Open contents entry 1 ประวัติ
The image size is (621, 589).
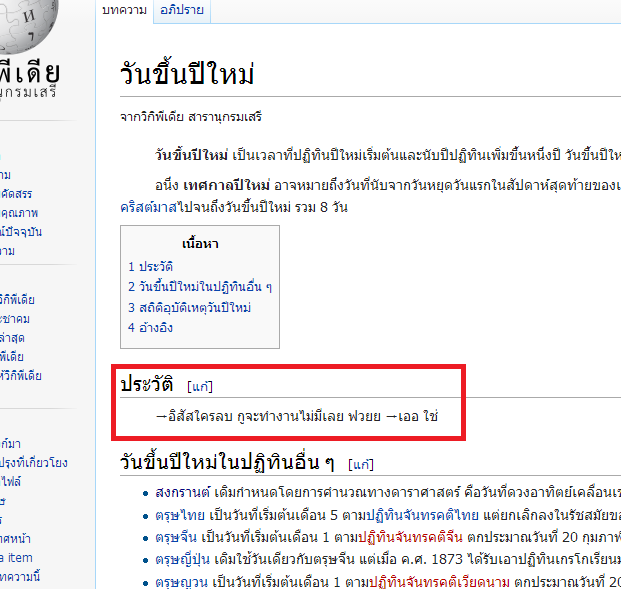tap(150, 267)
